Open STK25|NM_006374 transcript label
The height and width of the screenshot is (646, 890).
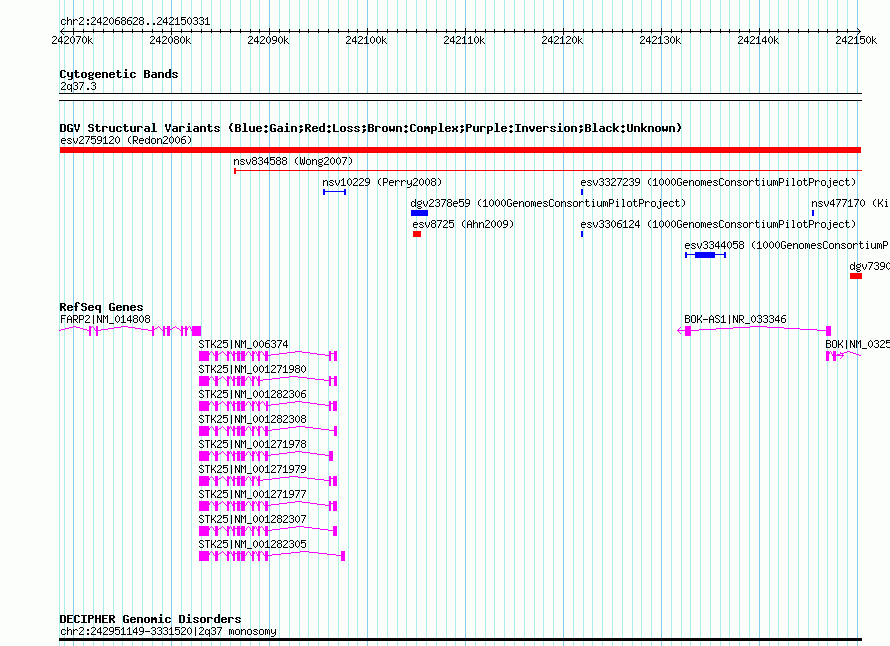point(244,345)
